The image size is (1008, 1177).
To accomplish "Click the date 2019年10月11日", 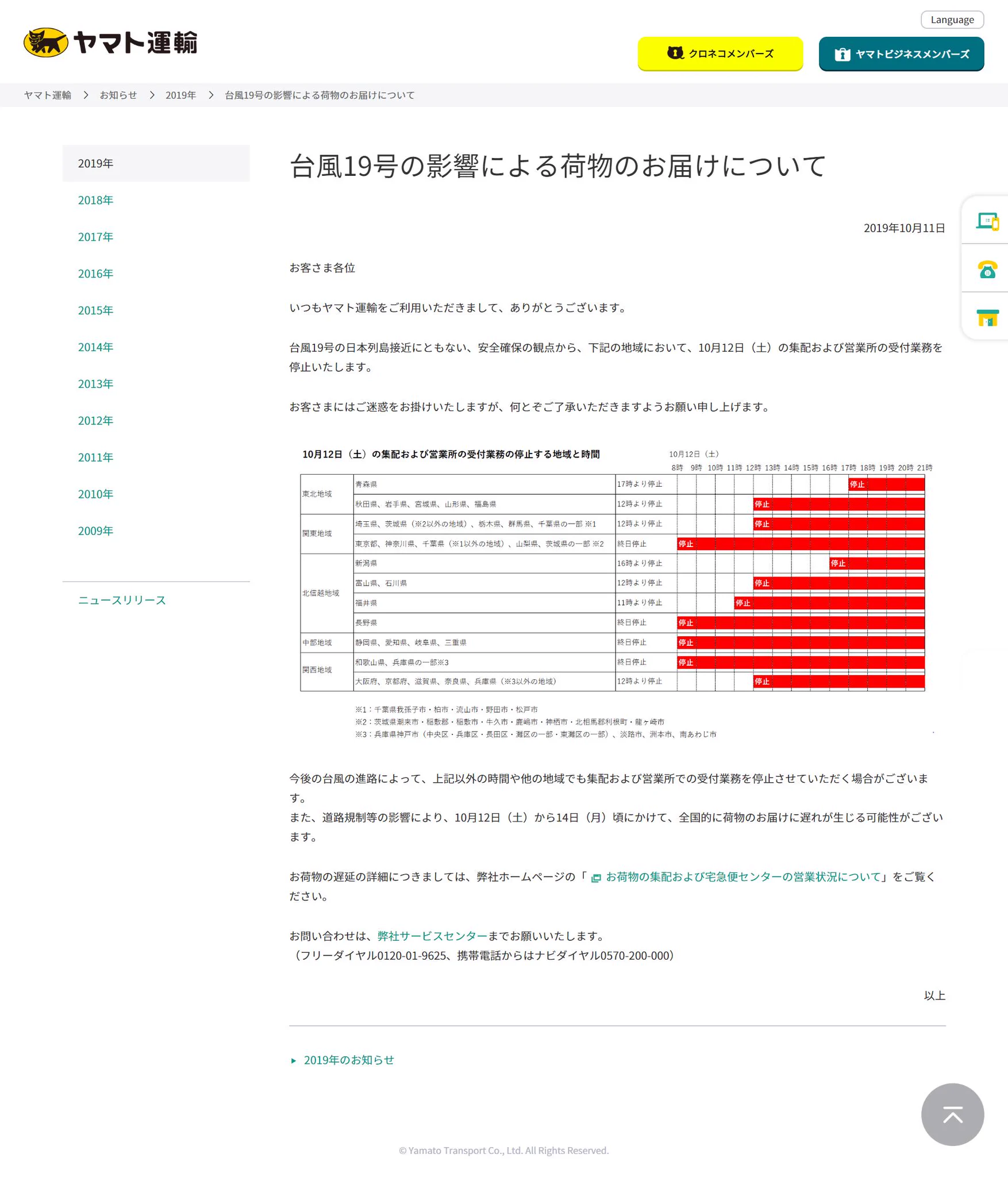I will pos(904,228).
